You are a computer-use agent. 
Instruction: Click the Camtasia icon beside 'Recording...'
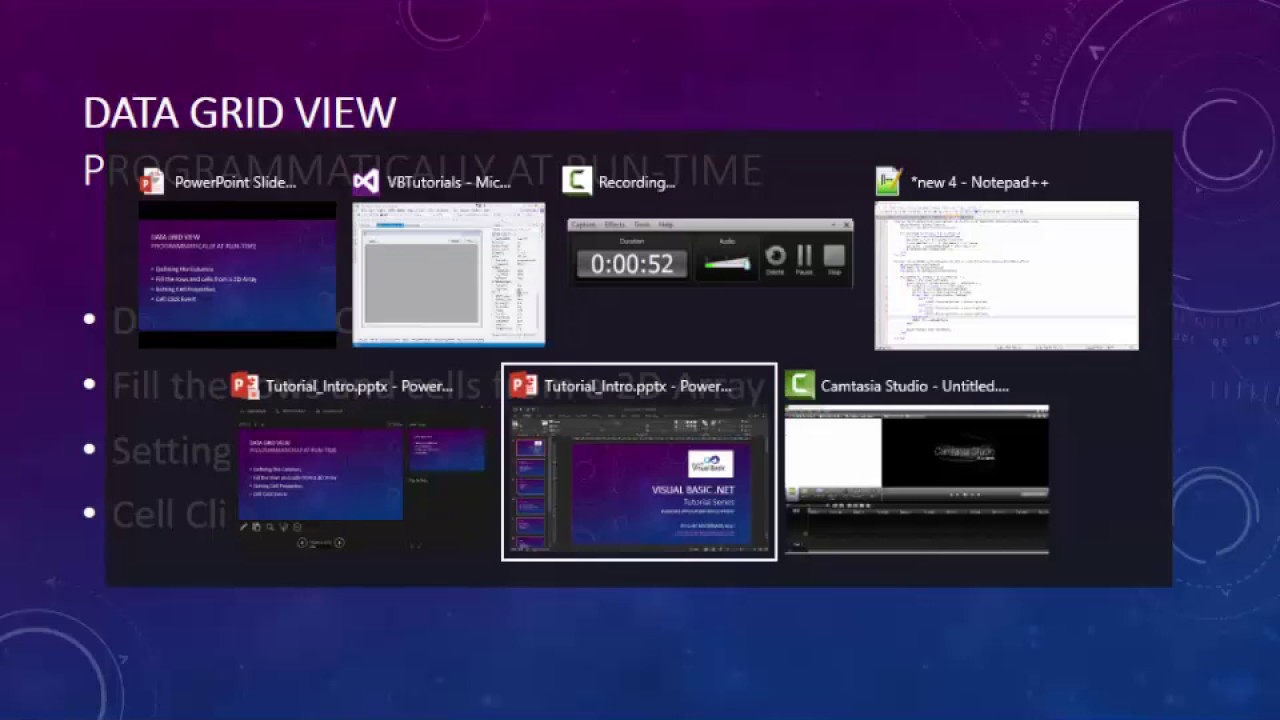tap(577, 181)
